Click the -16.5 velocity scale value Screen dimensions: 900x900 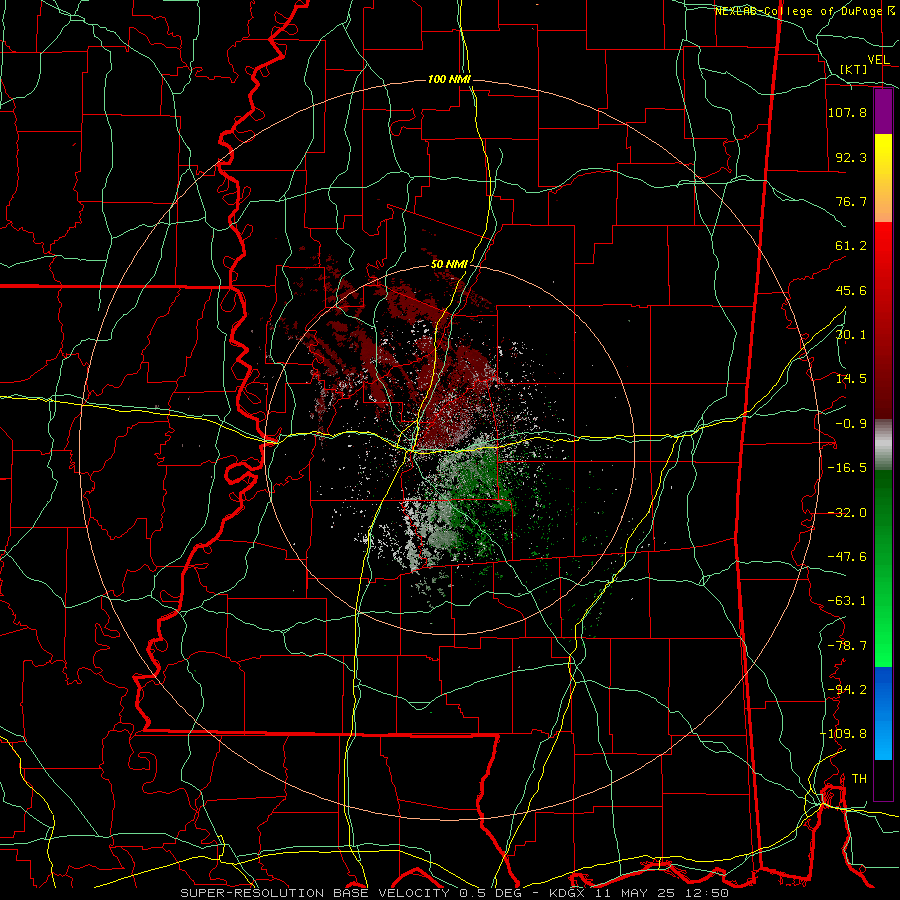coord(847,468)
